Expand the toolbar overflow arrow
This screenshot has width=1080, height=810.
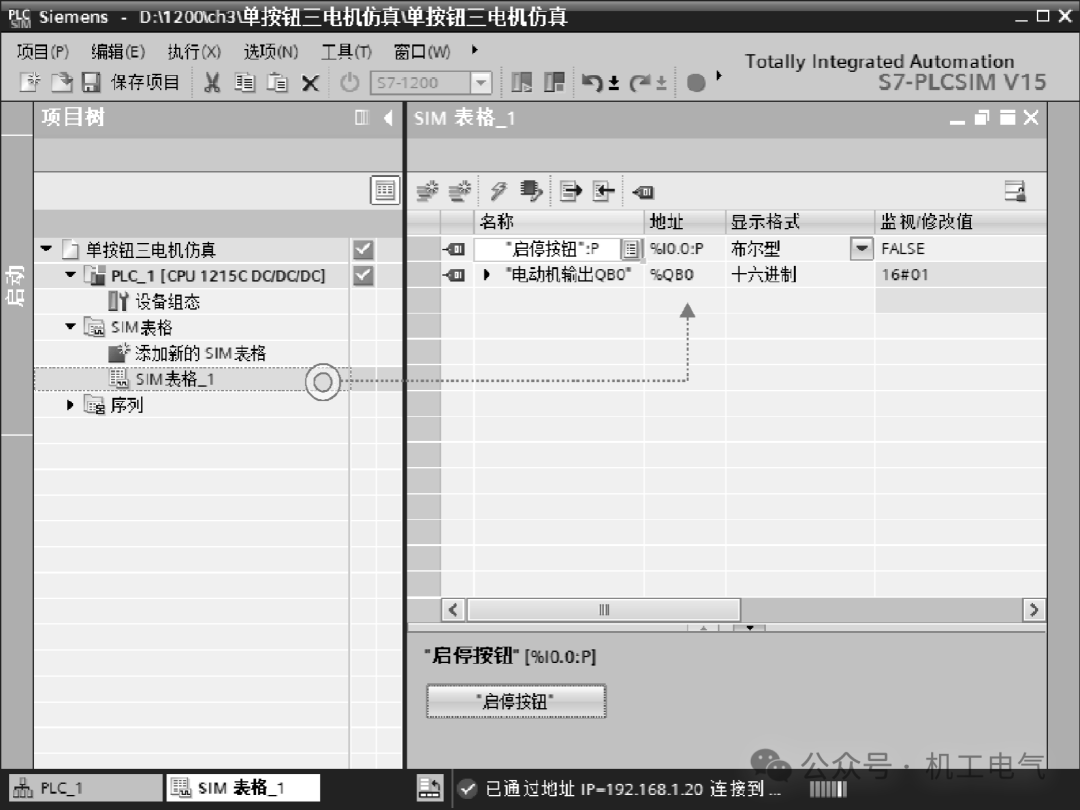719,75
